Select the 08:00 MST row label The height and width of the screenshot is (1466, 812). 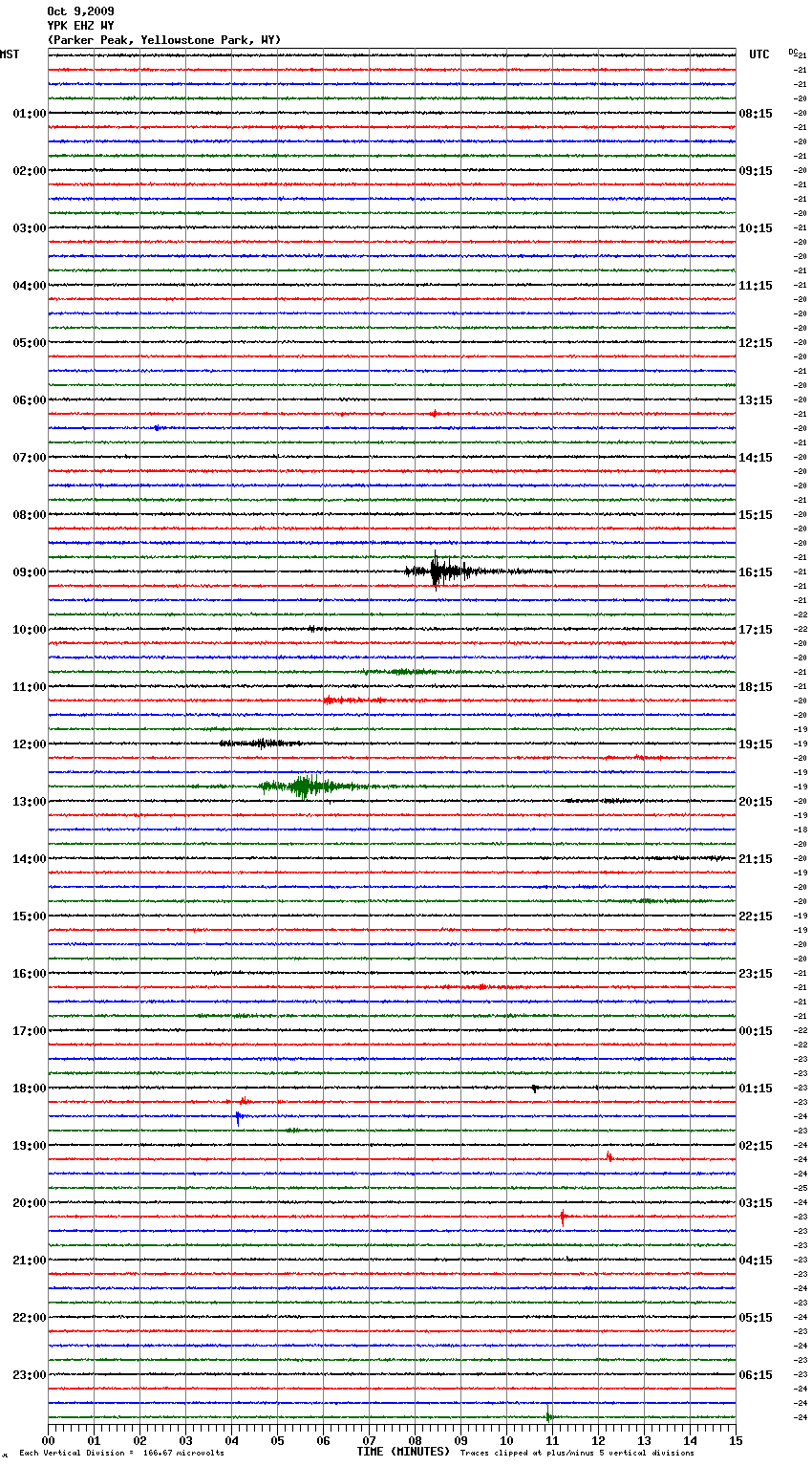(x=30, y=515)
